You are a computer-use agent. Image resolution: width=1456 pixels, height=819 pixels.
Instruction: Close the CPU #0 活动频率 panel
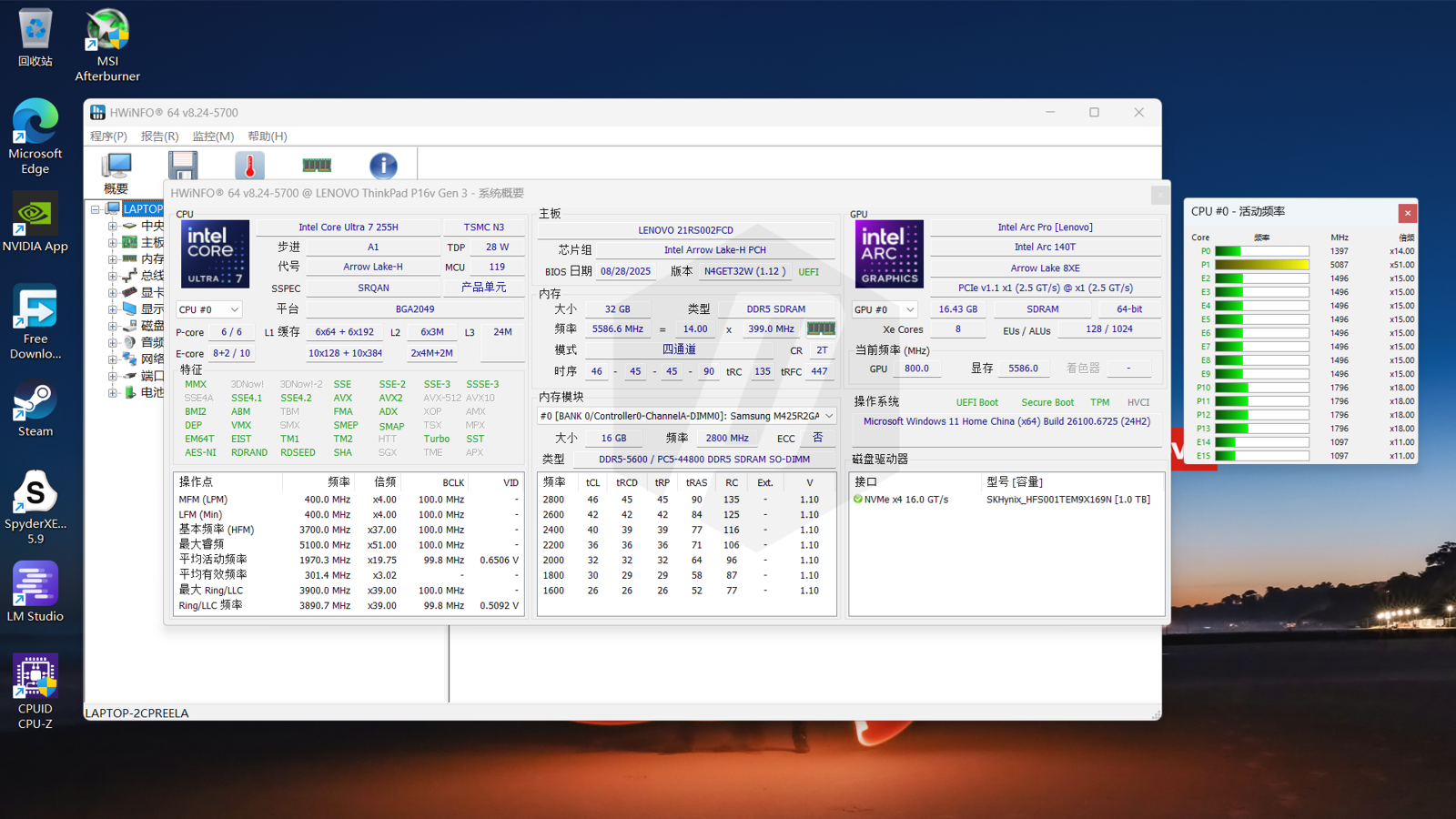(1407, 213)
